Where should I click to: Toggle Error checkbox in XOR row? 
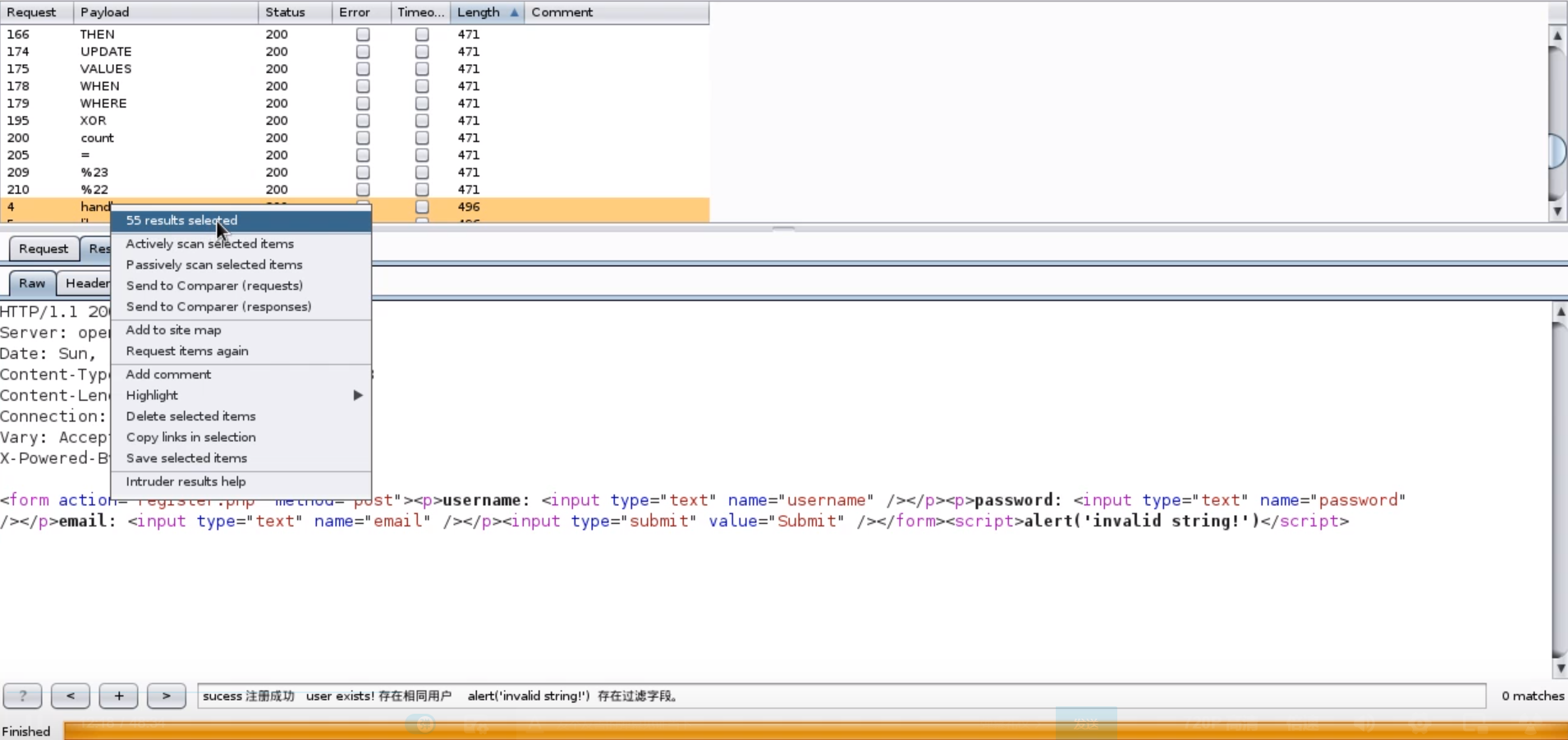(363, 121)
